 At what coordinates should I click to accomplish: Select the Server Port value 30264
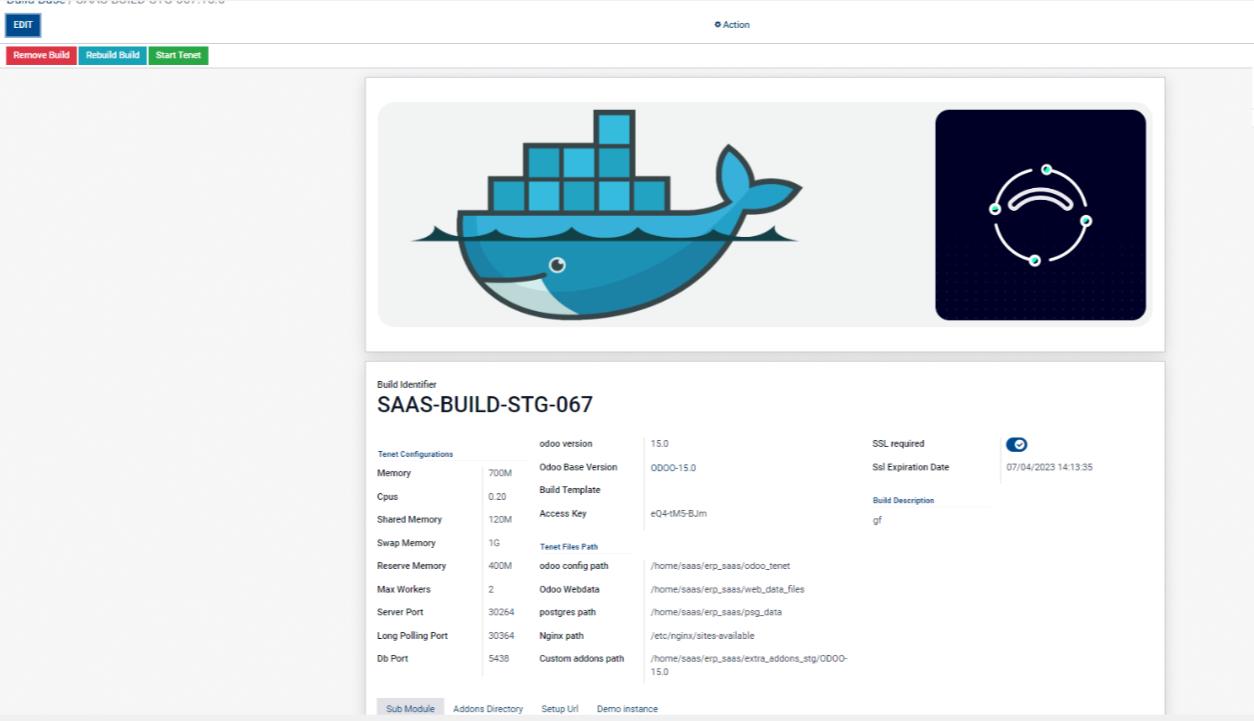pyautogui.click(x=501, y=612)
